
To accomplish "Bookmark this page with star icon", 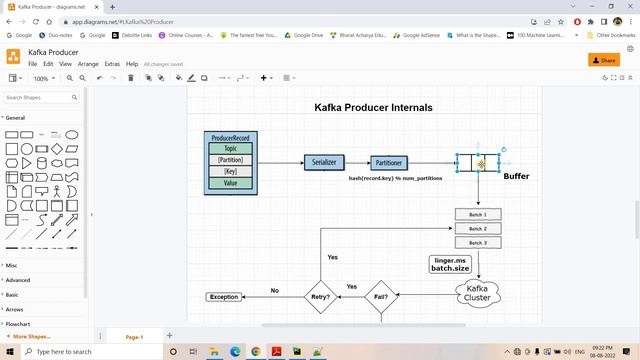I will coord(561,22).
